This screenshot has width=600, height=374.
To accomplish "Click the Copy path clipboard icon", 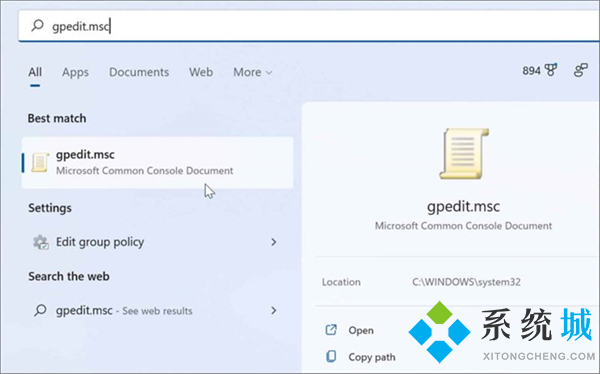I will [331, 356].
